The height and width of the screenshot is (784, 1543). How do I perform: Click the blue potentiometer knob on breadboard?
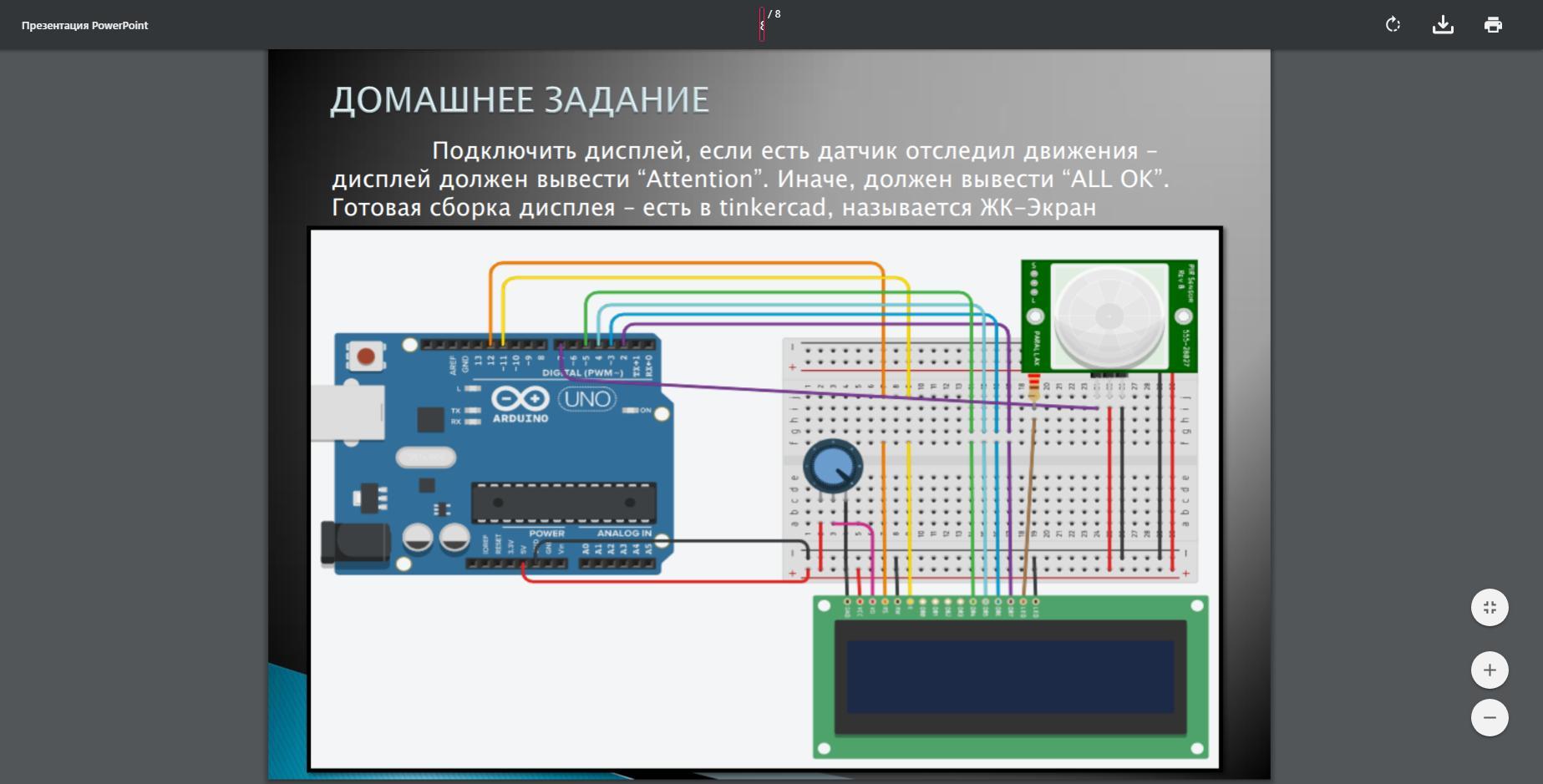833,467
